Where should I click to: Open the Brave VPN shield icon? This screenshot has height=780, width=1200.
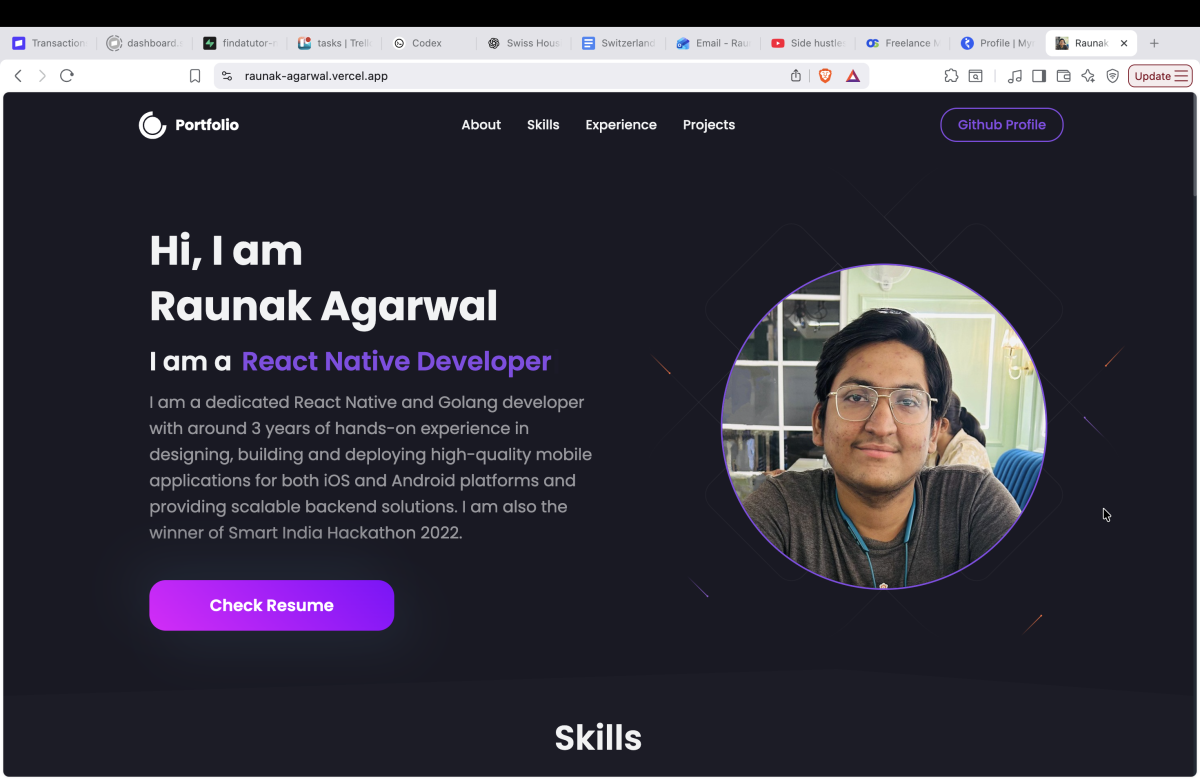click(x=1113, y=76)
